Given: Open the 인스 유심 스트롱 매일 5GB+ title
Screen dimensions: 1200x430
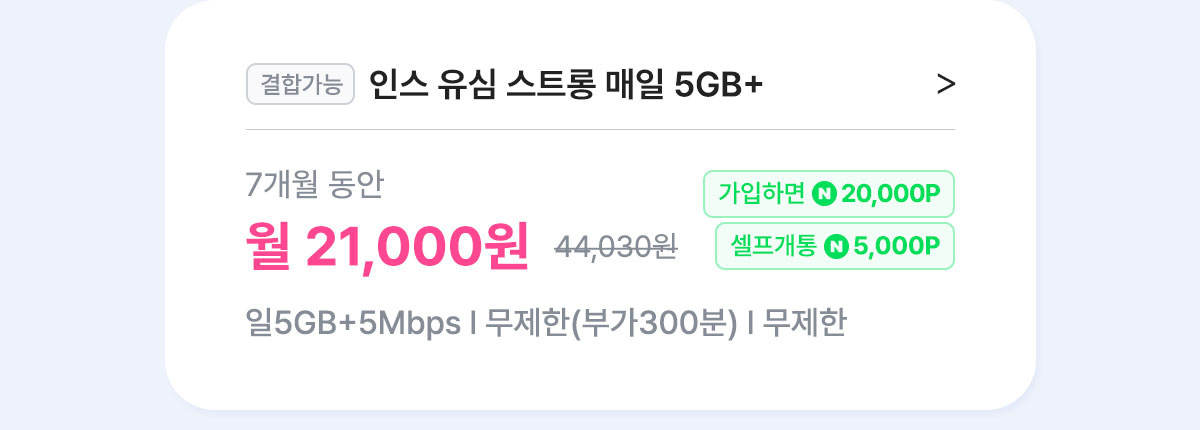Looking at the screenshot, I should (x=566, y=85).
